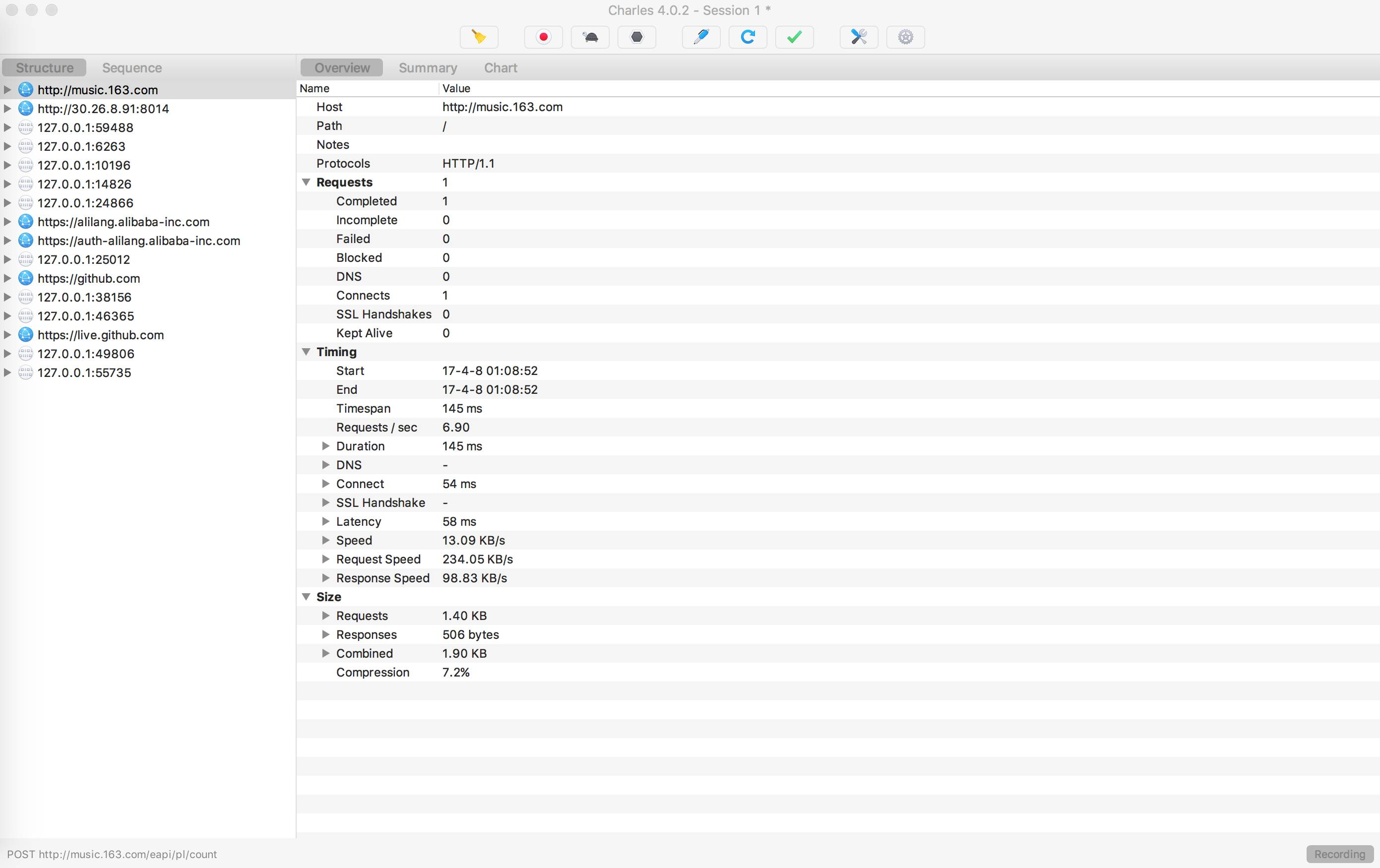1380x868 pixels.
Task: Toggle the red Record button
Action: point(543,37)
